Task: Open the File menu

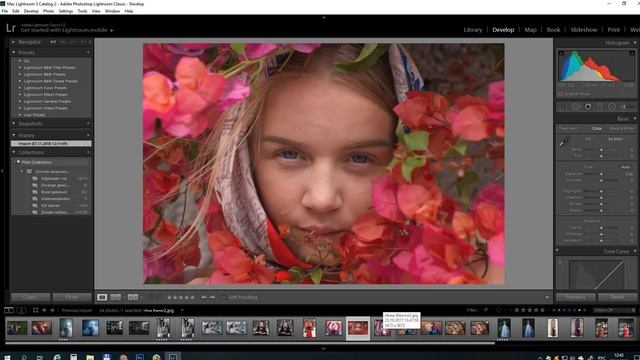Action: [x=4, y=11]
